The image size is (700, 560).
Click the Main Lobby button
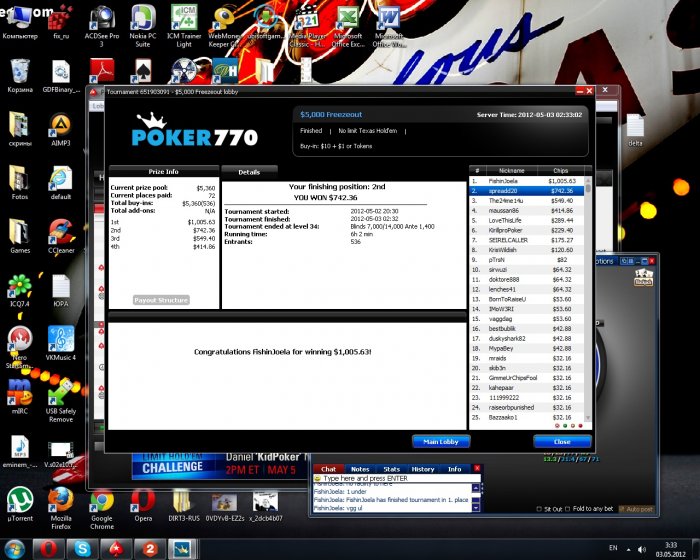coord(441,442)
